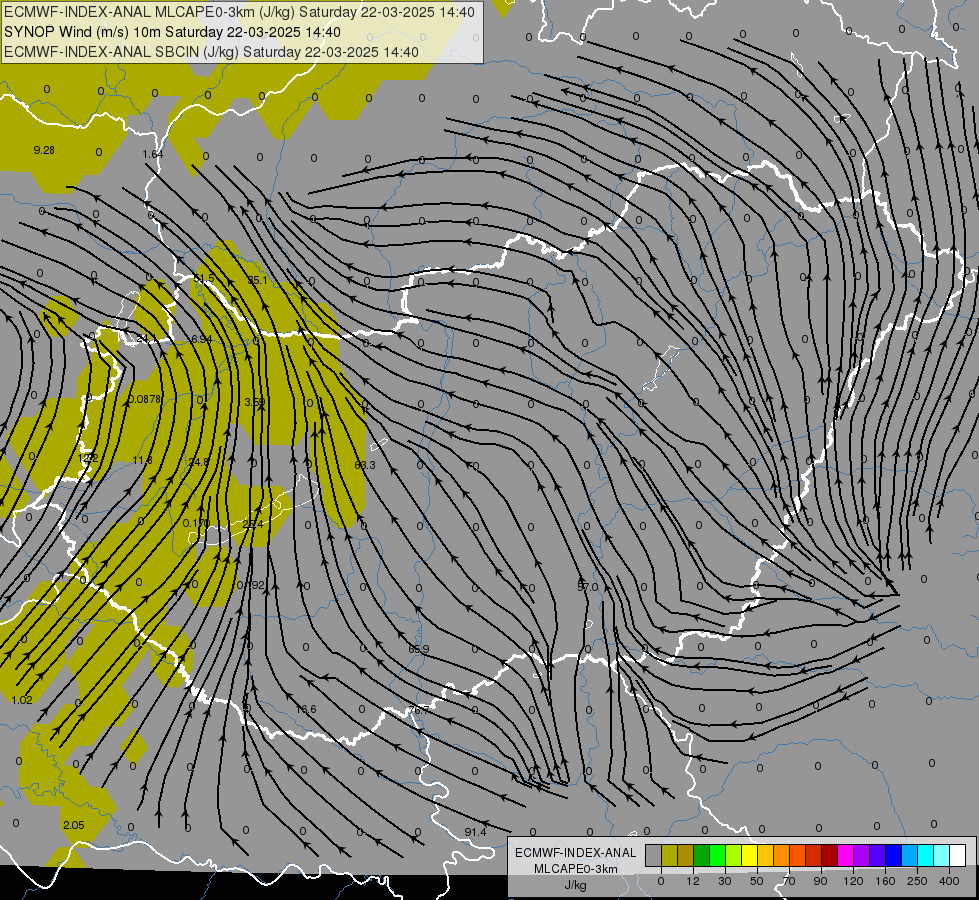This screenshot has width=979, height=900.
Task: Click the olive legend swatch right of 0
Action: coord(669,856)
